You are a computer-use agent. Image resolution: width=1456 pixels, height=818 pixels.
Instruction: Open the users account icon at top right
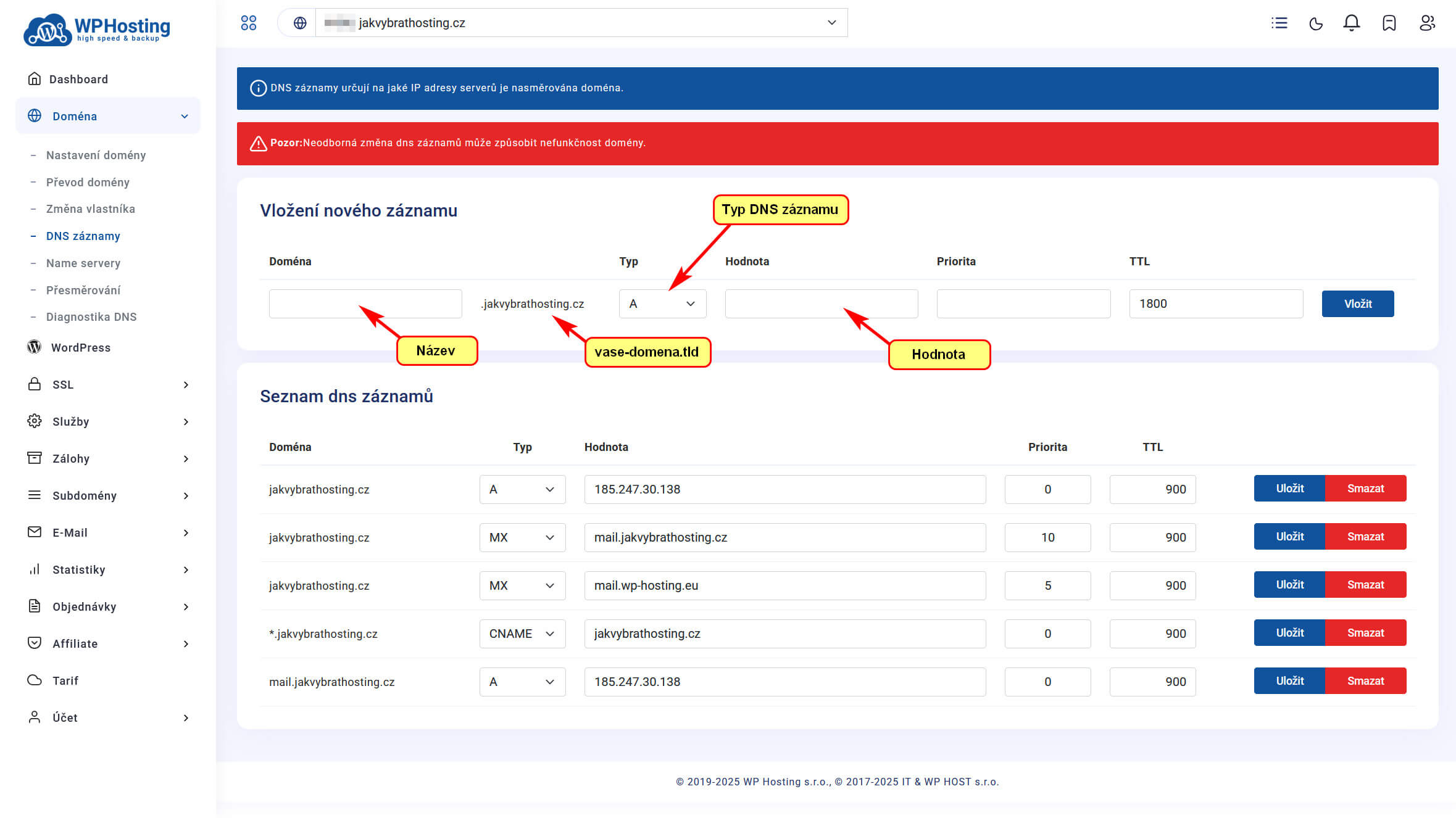pyautogui.click(x=1426, y=23)
